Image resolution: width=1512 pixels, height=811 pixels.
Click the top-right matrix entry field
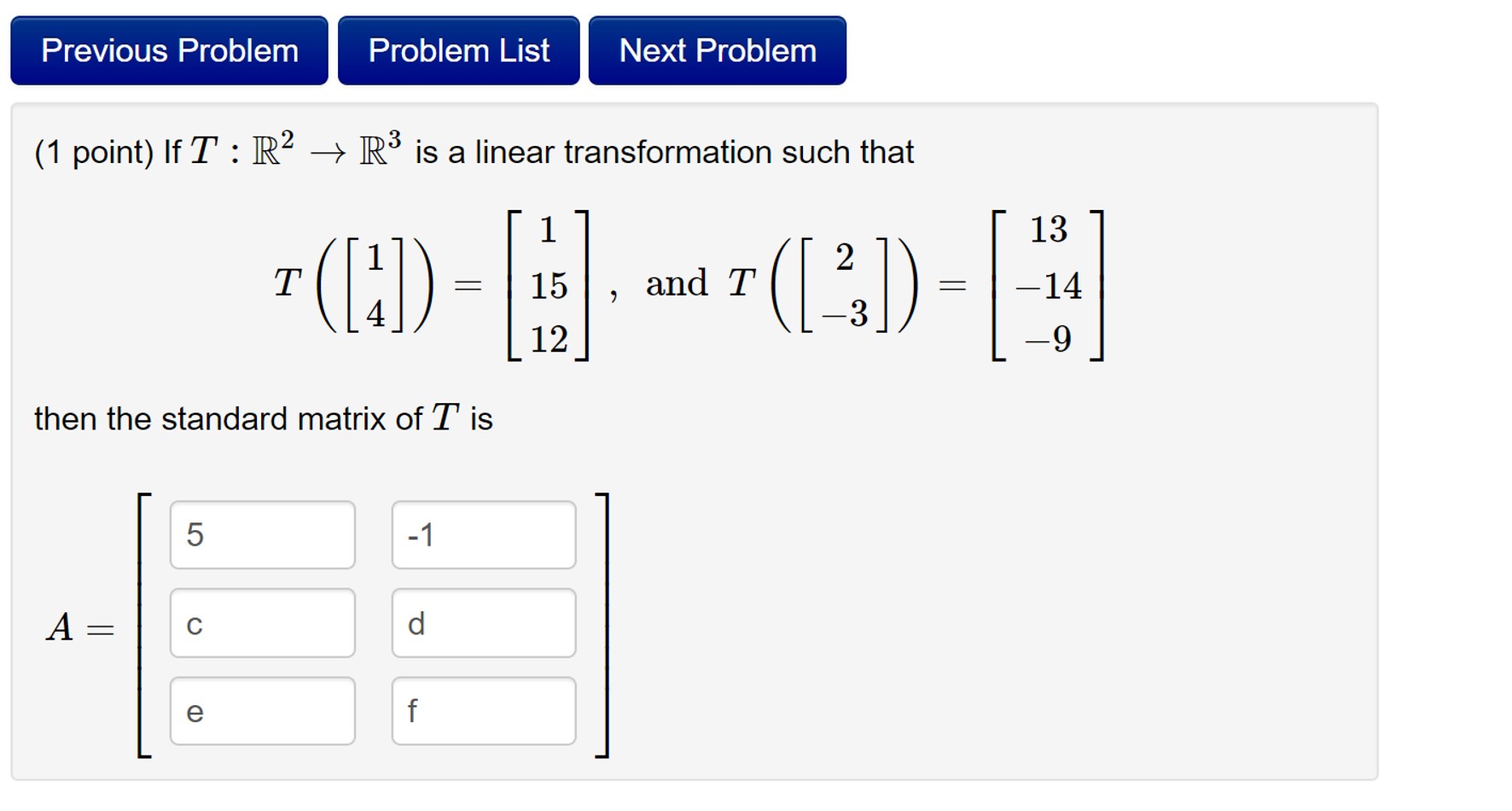[x=483, y=534]
